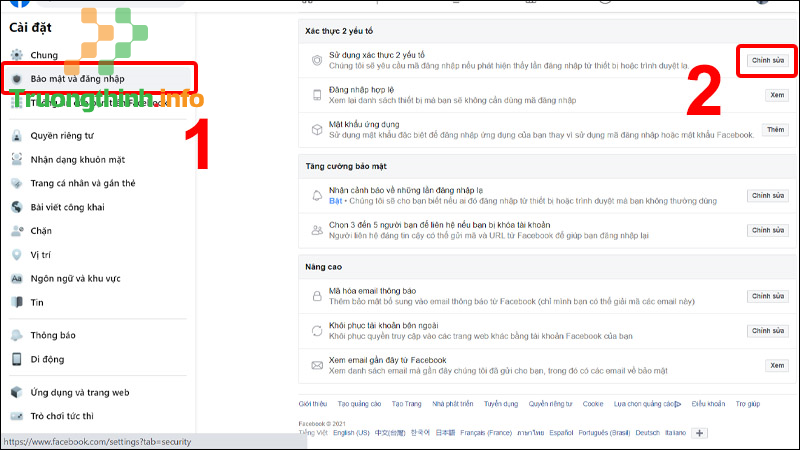800x450 pixels.
Task: Switch language to Español
Action: click(561, 433)
